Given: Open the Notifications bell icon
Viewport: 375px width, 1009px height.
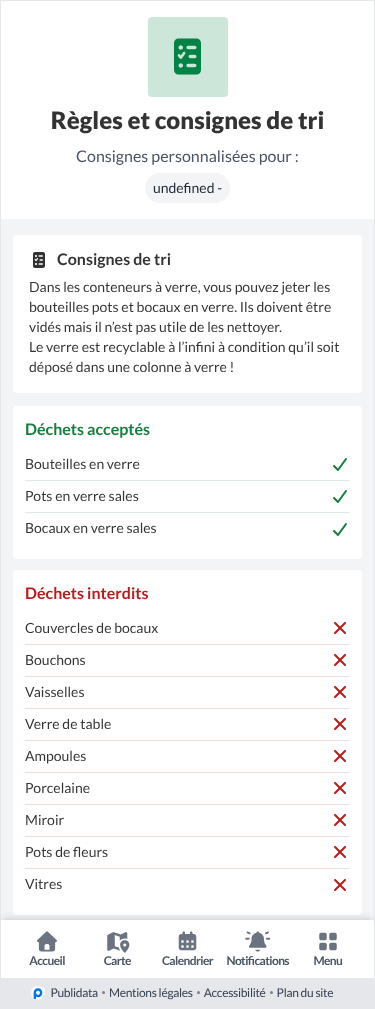Looking at the screenshot, I should click(258, 941).
